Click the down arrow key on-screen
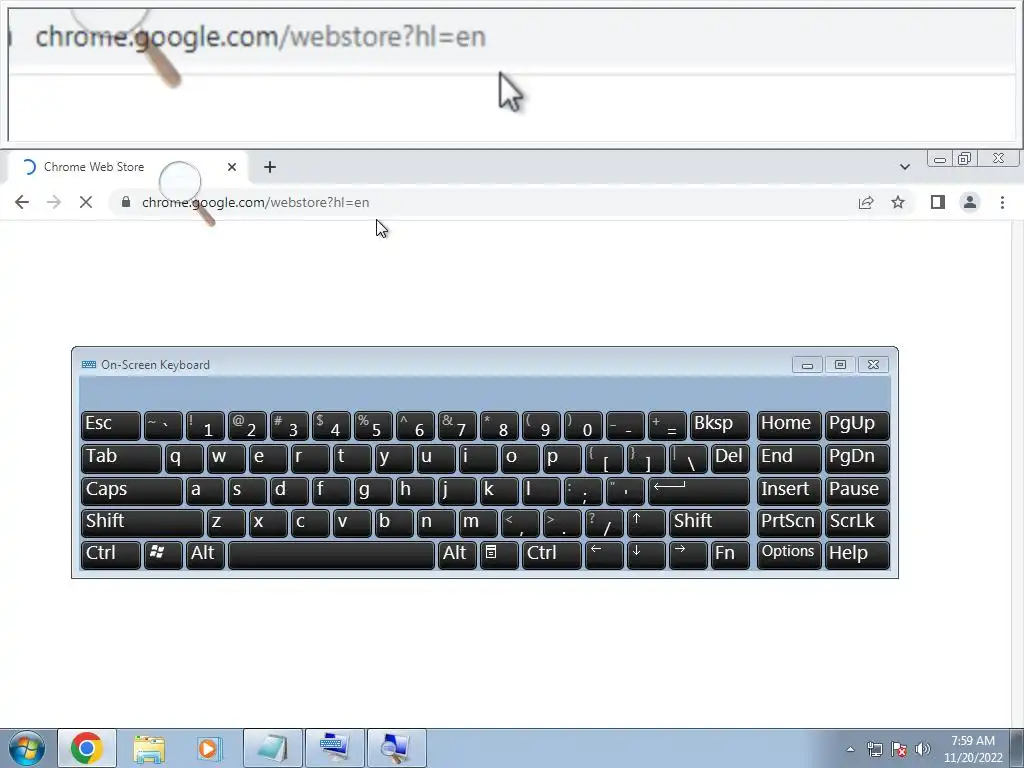 pos(646,555)
